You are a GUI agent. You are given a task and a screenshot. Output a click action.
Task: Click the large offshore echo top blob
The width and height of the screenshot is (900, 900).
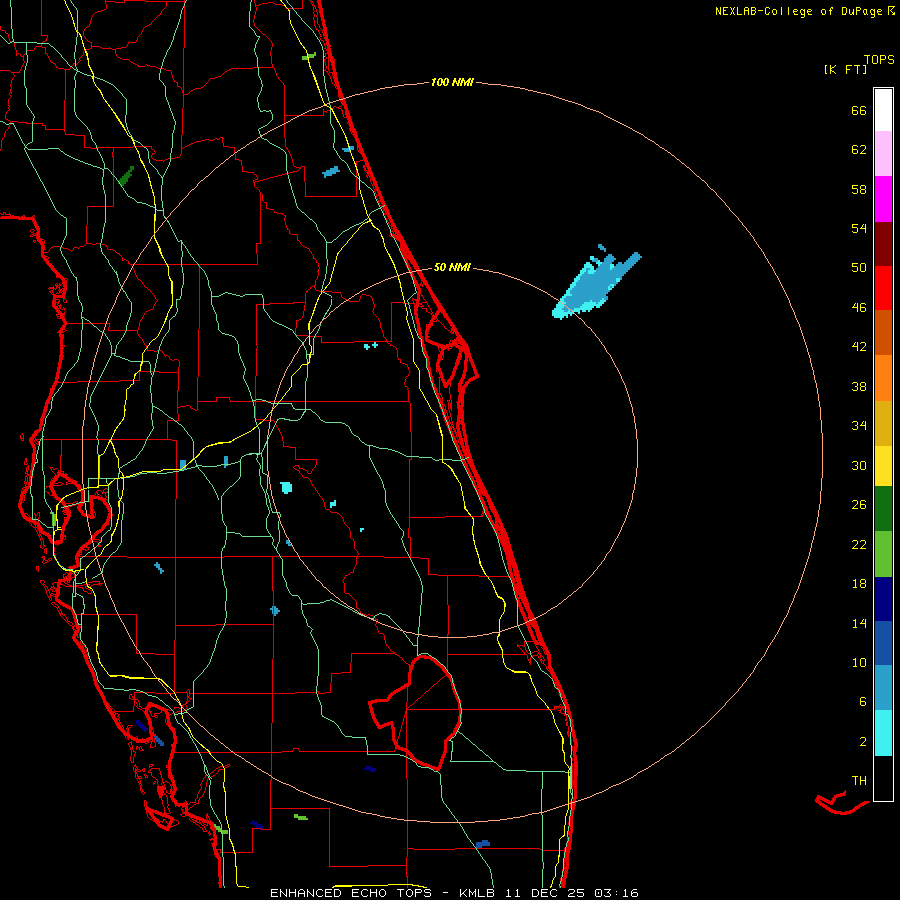(x=592, y=287)
